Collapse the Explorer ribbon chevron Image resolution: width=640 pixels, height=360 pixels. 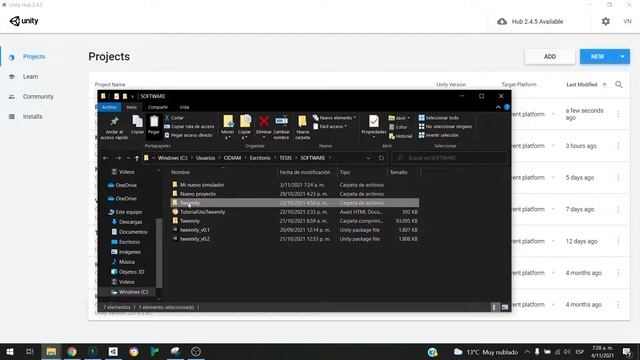pos(498,107)
